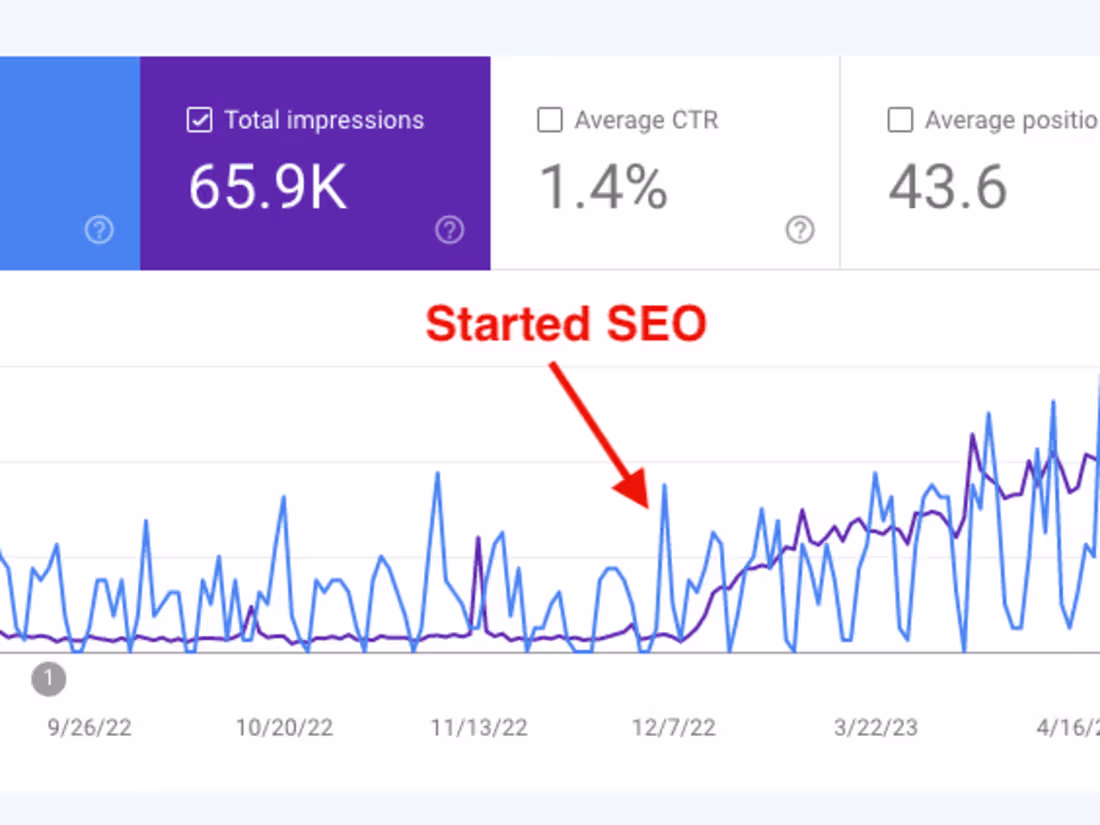Select the blue total clicks card
The image size is (1100, 825).
pos(70,163)
